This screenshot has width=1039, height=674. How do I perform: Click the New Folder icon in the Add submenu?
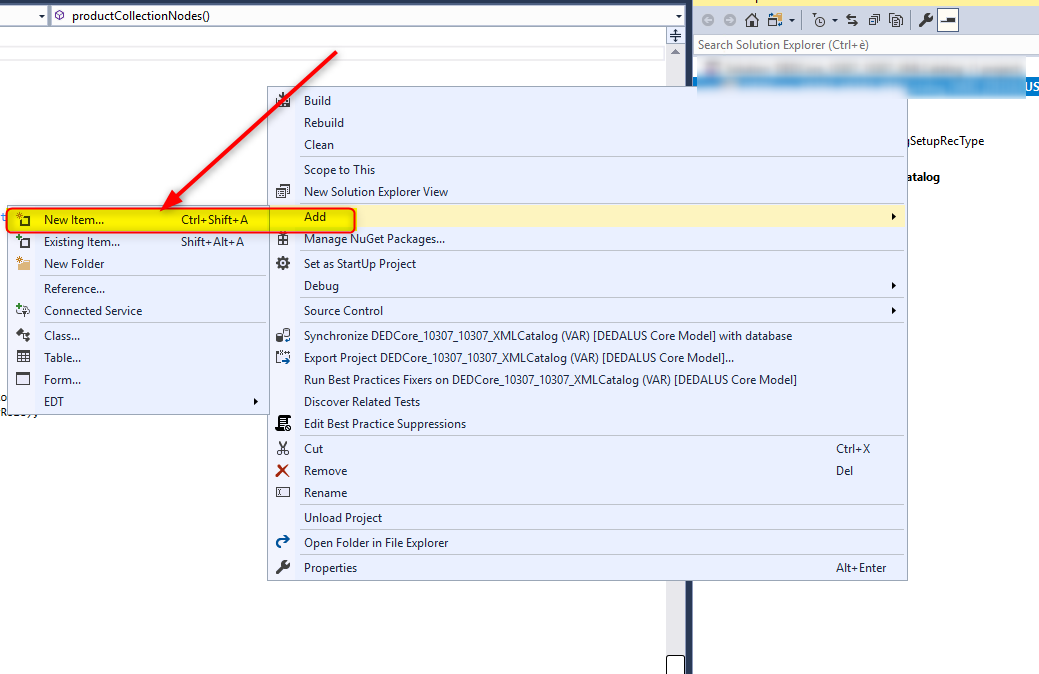point(26,263)
